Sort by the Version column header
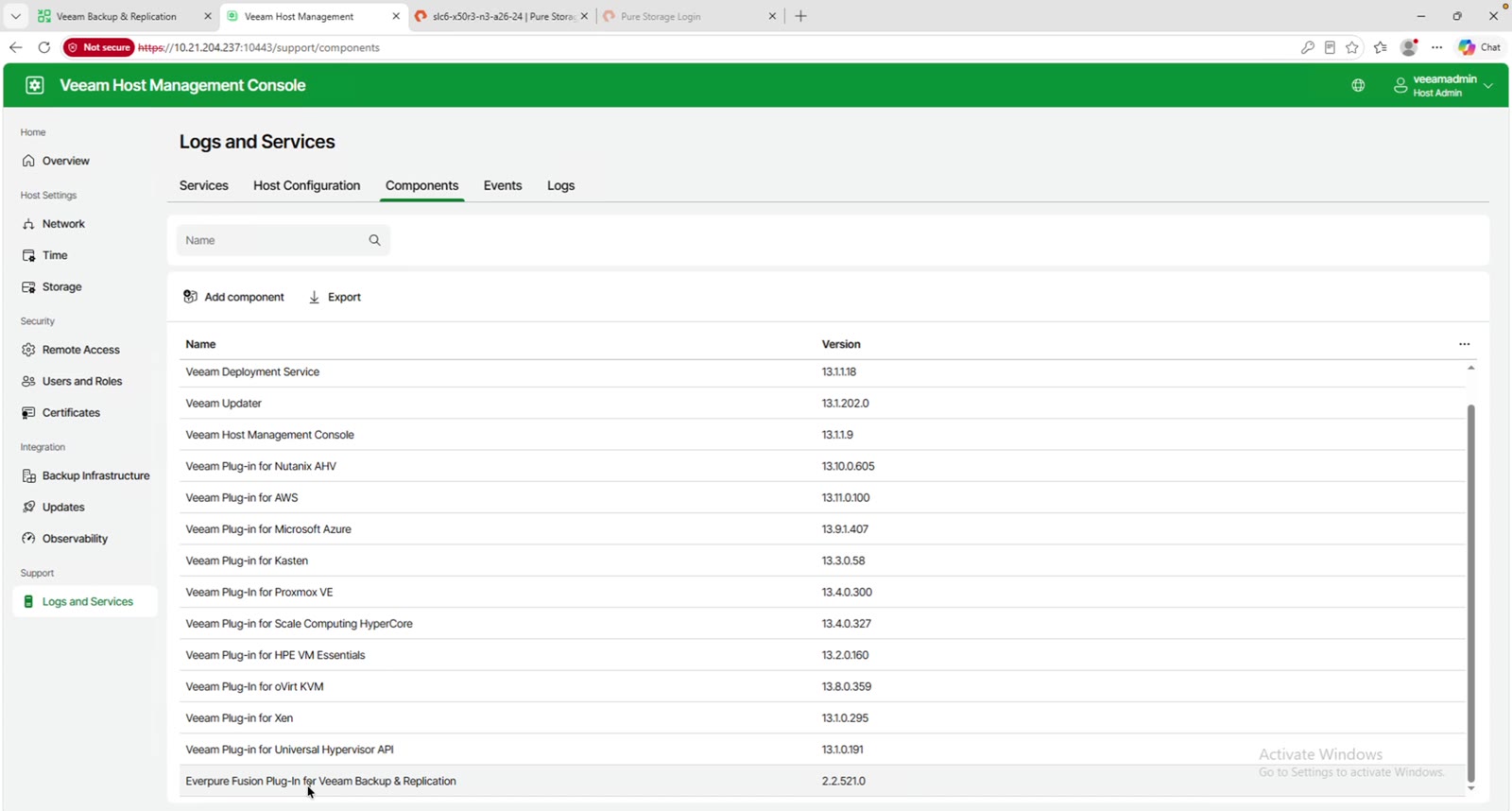The image size is (1512, 811). (841, 344)
